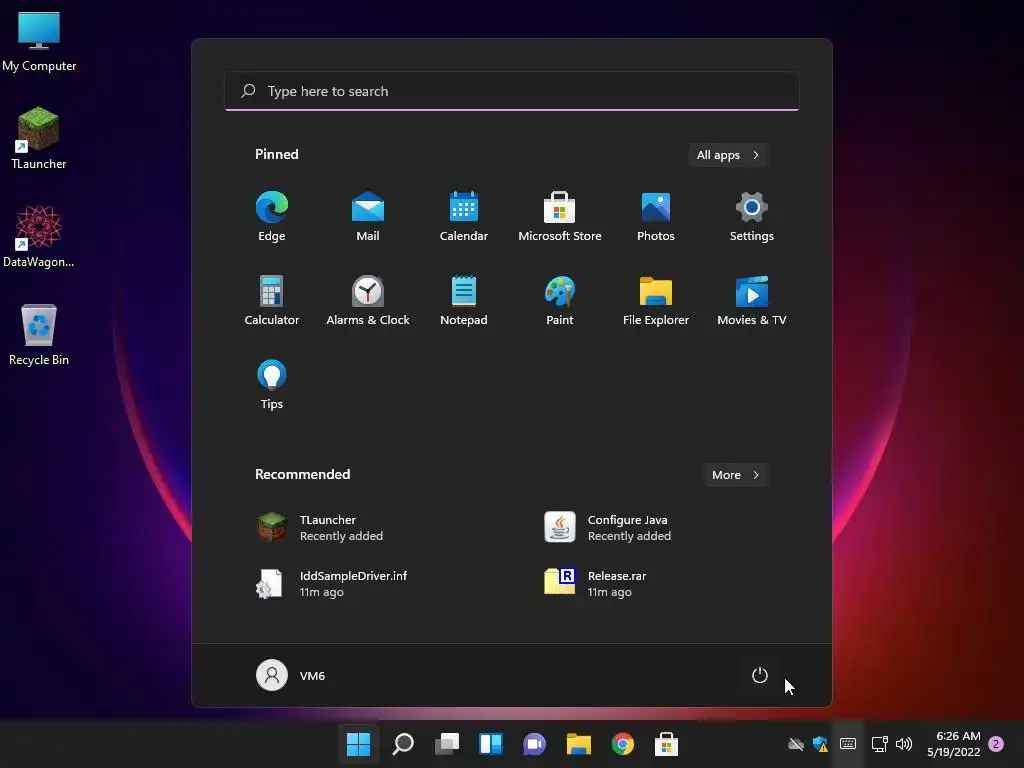This screenshot has height=768, width=1024.
Task: Launch Google Chrome from the taskbar
Action: (x=623, y=744)
